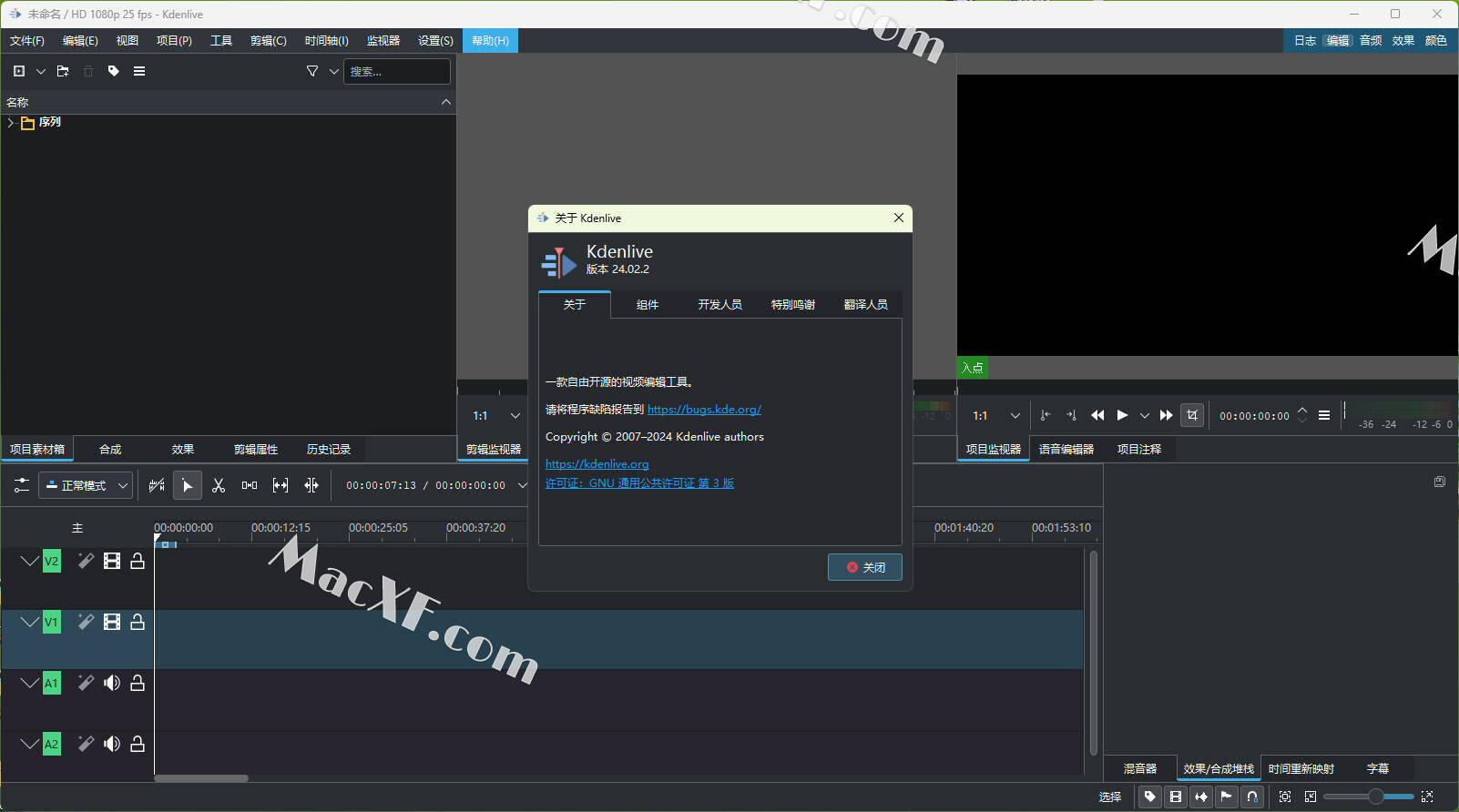Click the zoom out icon left of the status bar slider

point(1311,797)
